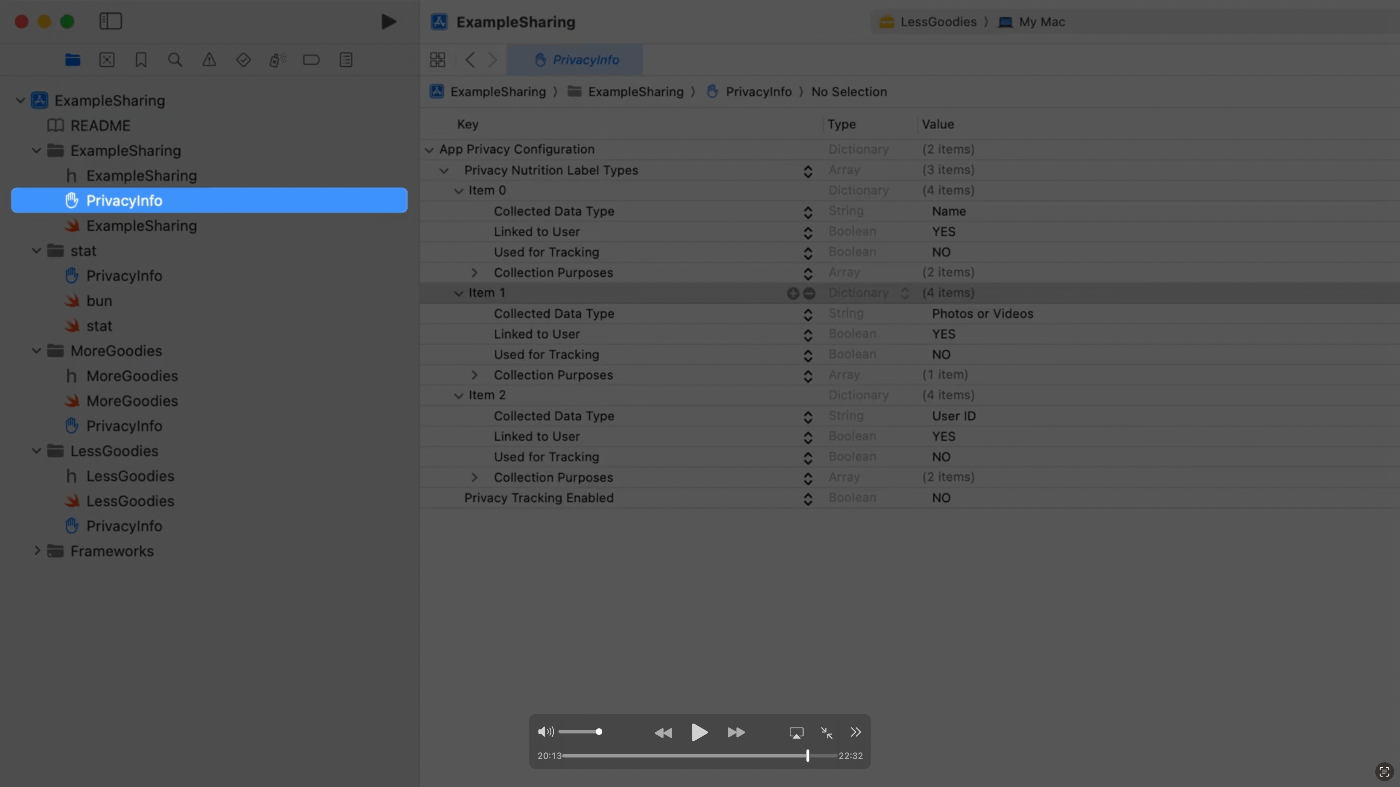Click the minus button on Item 1 row

tap(809, 293)
